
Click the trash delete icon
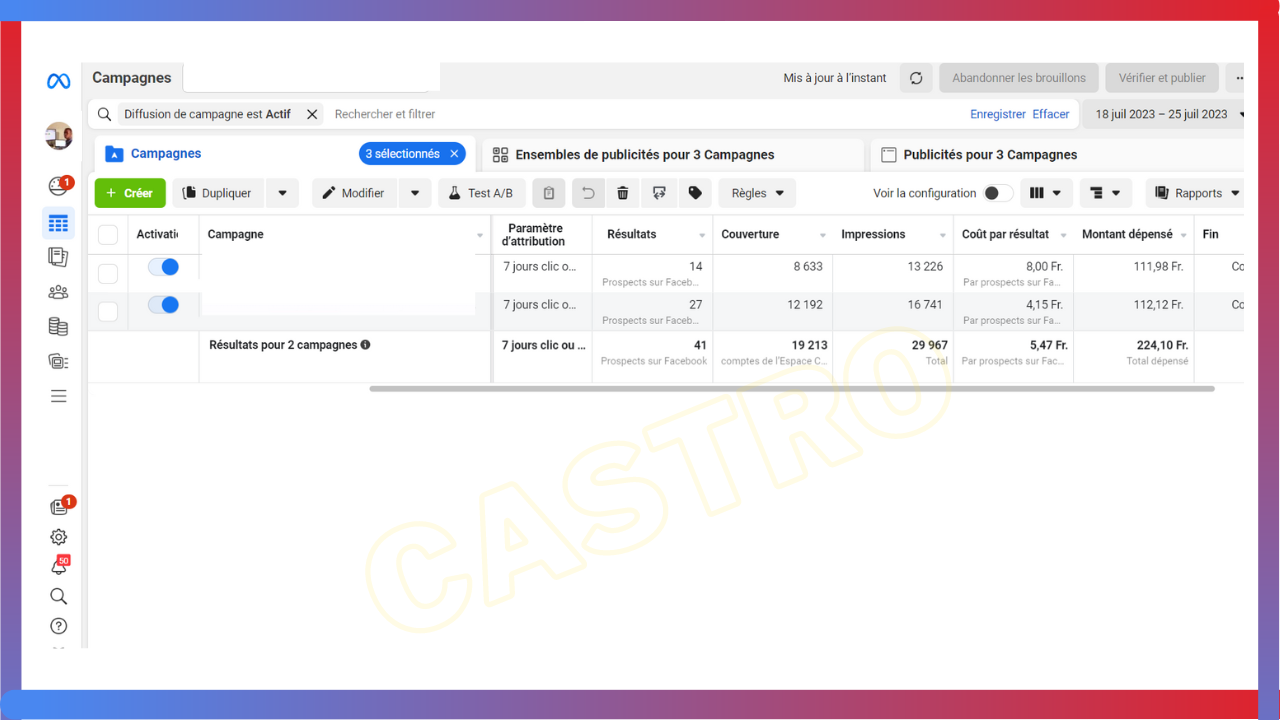pyautogui.click(x=623, y=193)
